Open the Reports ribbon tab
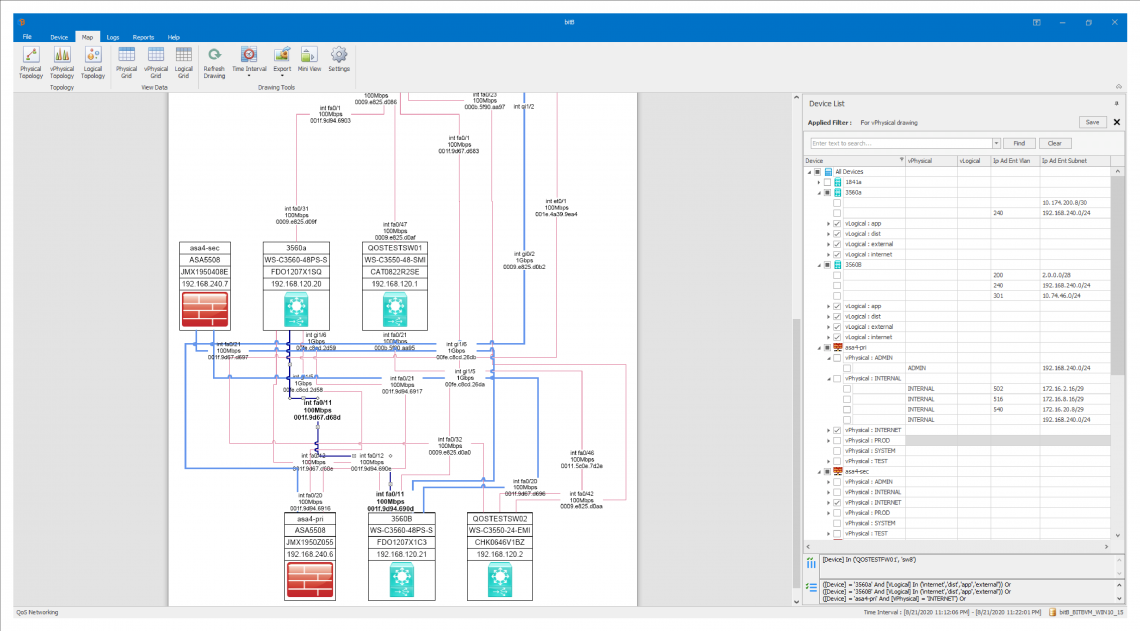Viewport: 1140px width, 631px height. 143,37
